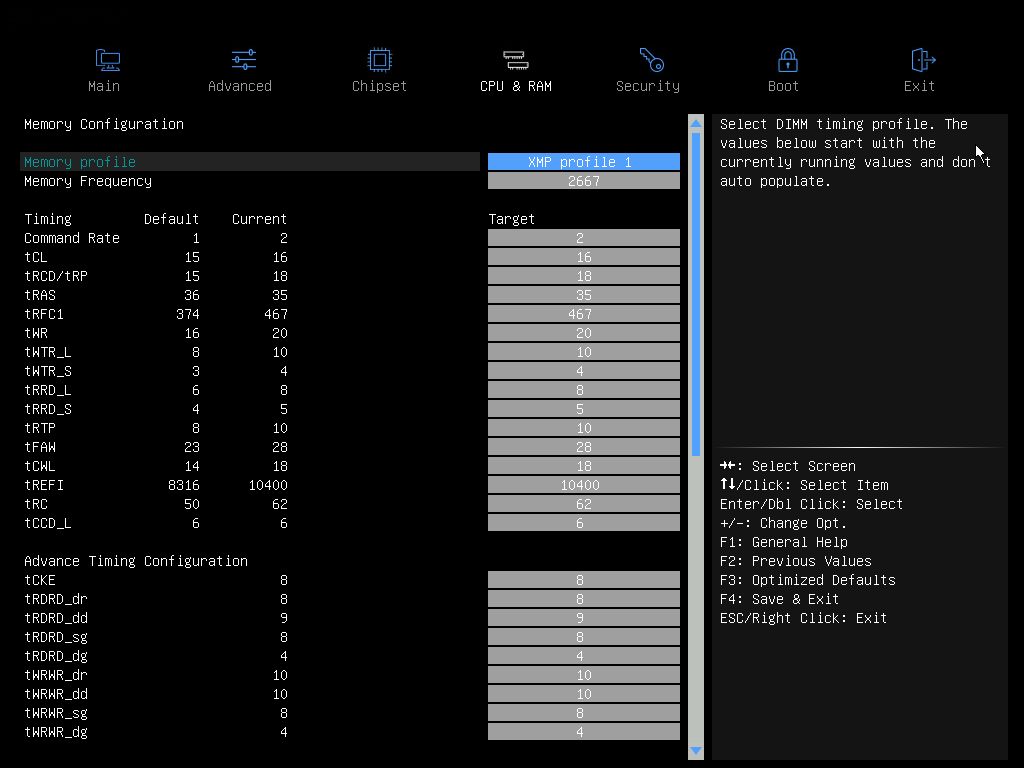The image size is (1024, 768).
Task: Select the tWRWR_dd target value field
Action: click(584, 694)
